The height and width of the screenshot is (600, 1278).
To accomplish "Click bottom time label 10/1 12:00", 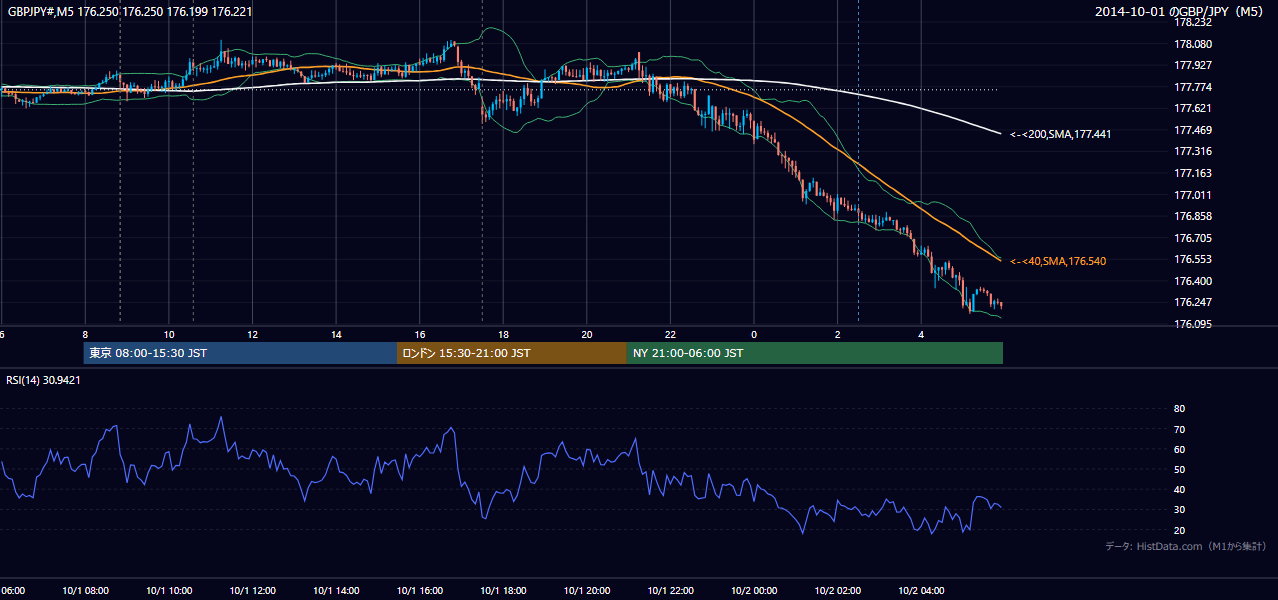I will [252, 591].
